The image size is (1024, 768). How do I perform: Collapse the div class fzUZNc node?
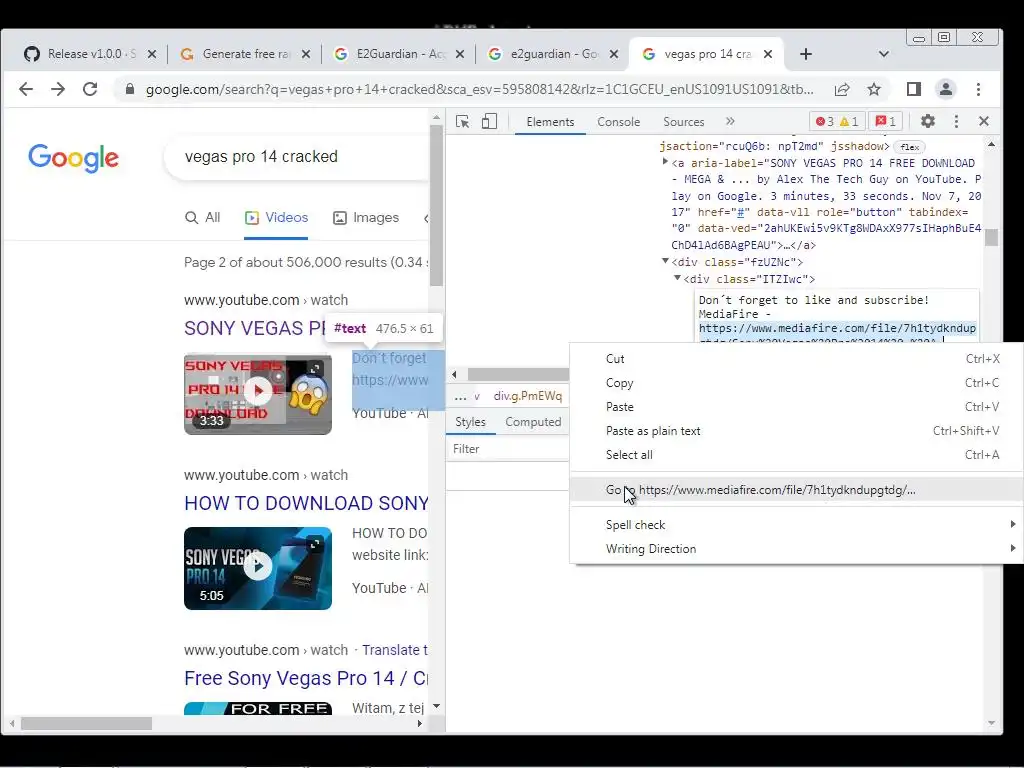pos(665,261)
